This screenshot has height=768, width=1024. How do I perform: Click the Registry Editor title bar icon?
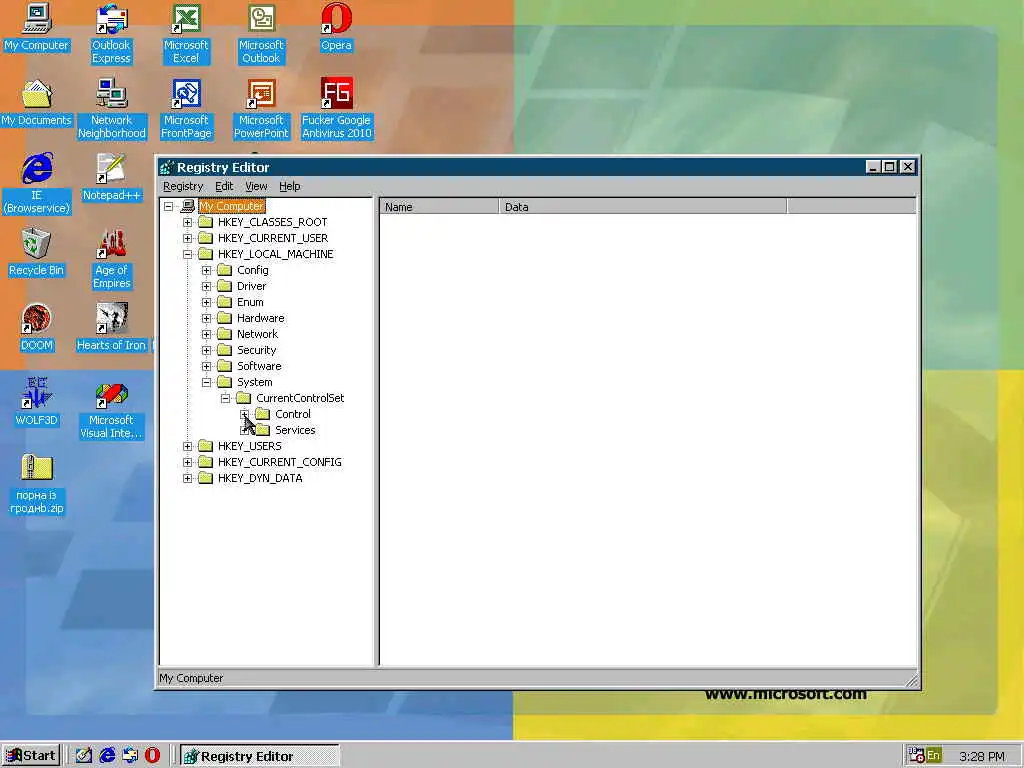point(167,167)
